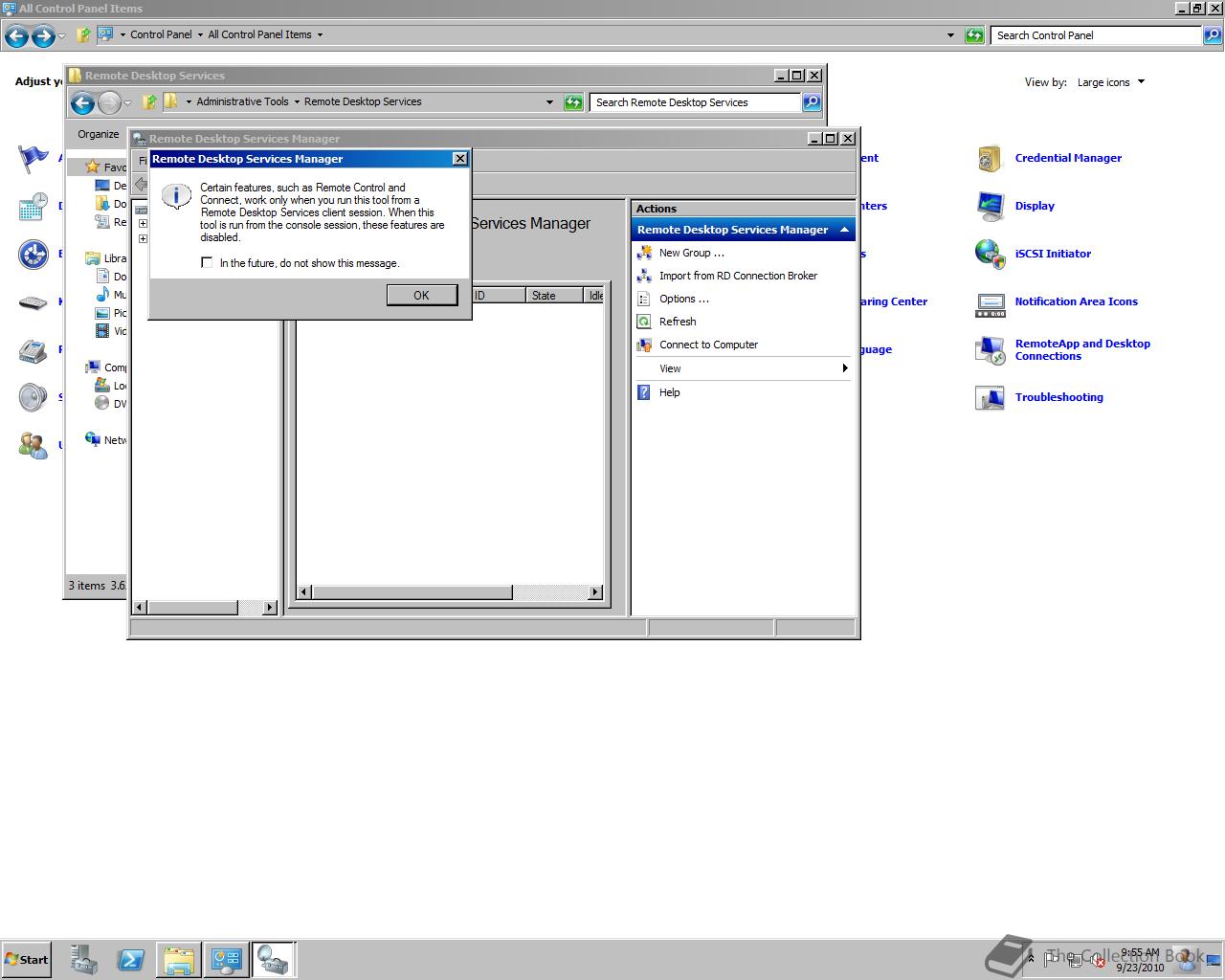Click the Notification Area Icons link

(x=1076, y=301)
